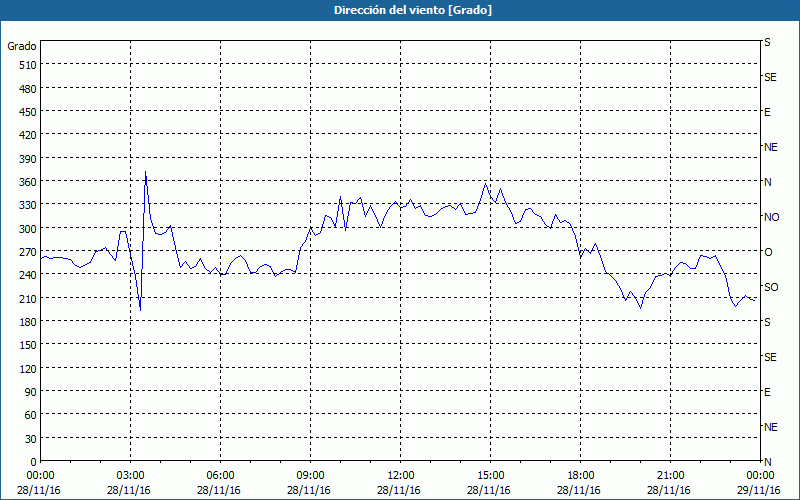Select the 21:00 time axis label
The width and height of the screenshot is (800, 500).
pyautogui.click(x=670, y=476)
